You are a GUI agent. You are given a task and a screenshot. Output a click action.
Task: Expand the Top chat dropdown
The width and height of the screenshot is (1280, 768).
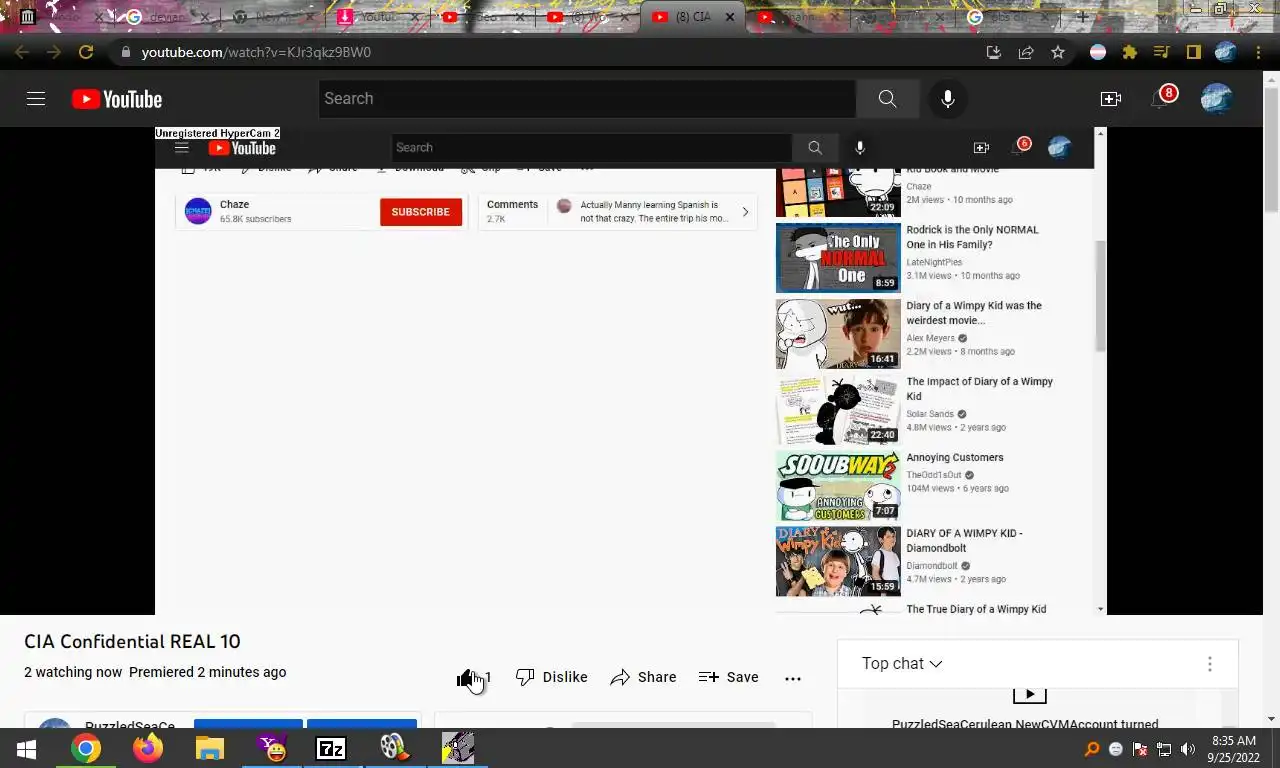[x=902, y=663]
